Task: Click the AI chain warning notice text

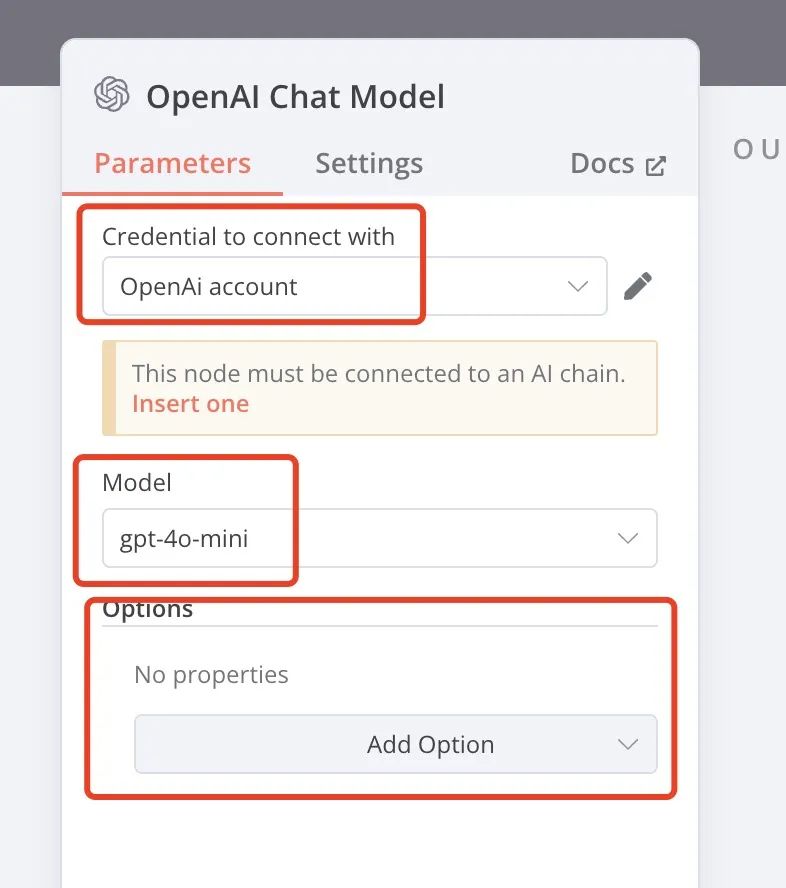Action: click(378, 375)
